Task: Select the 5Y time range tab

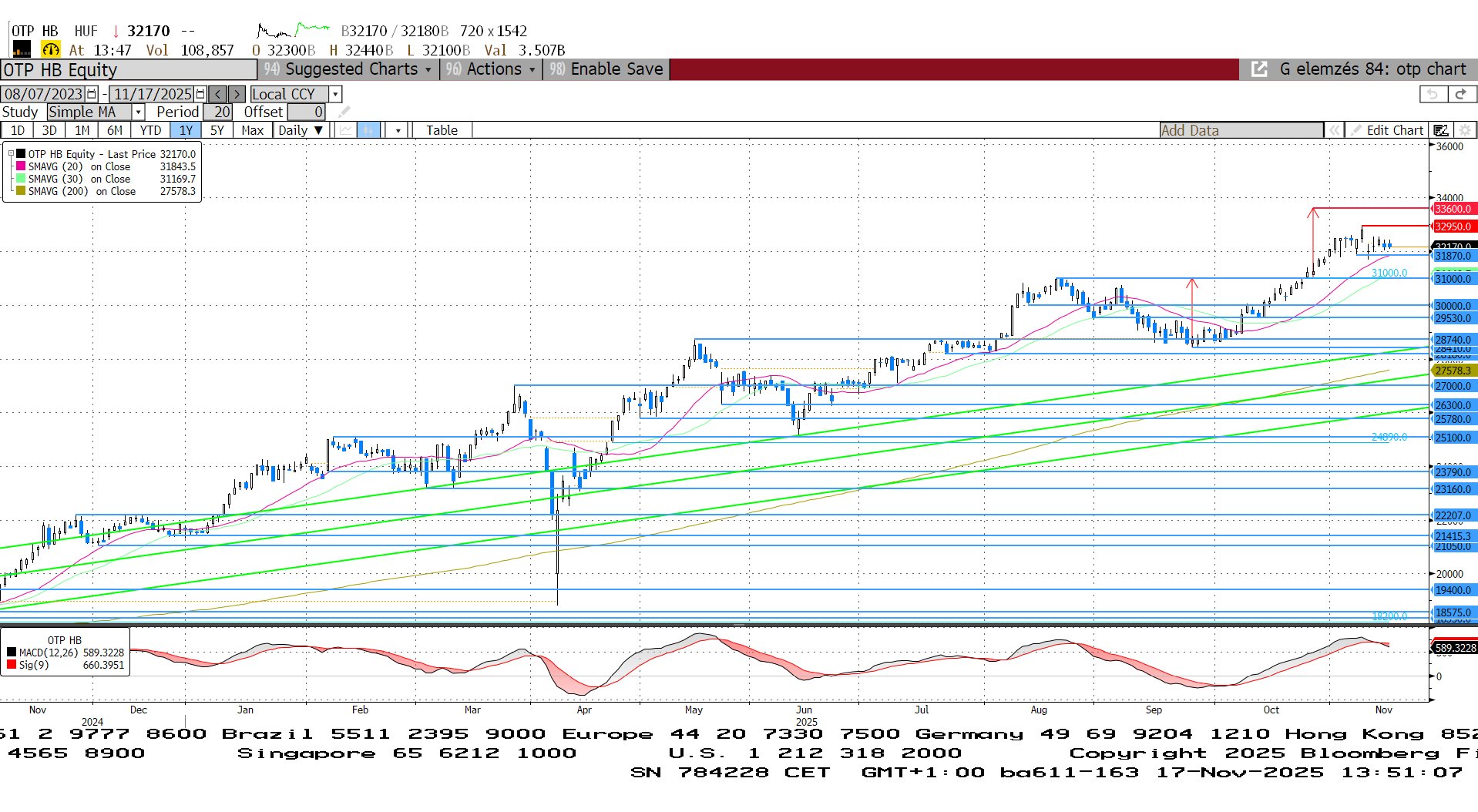Action: click(217, 130)
